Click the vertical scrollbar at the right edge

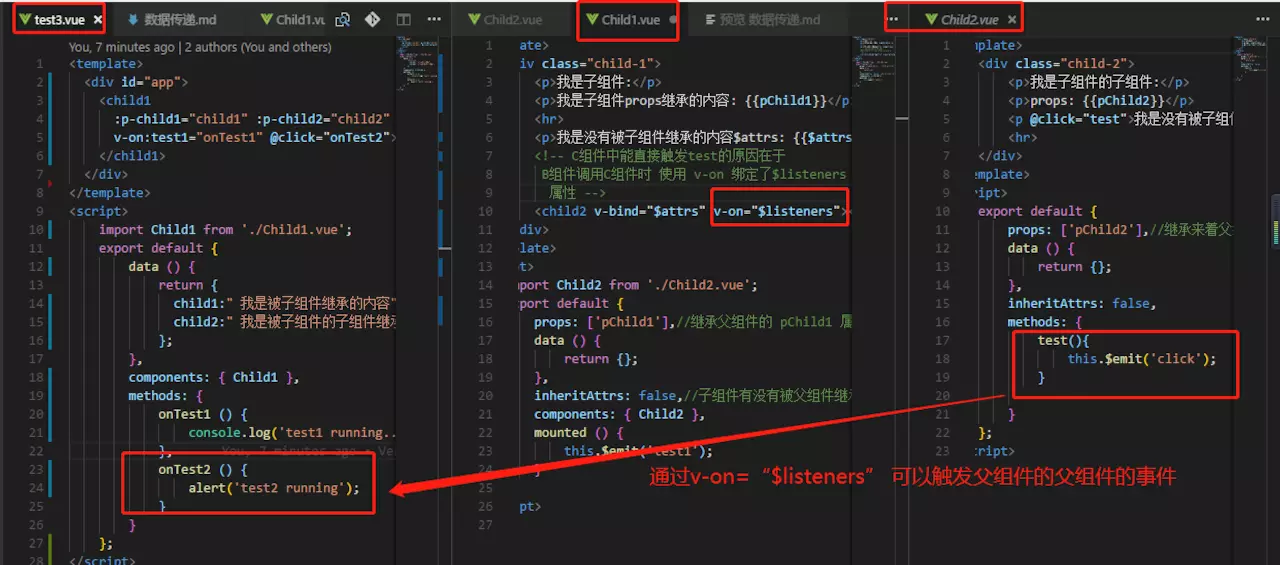pyautogui.click(x=1274, y=220)
